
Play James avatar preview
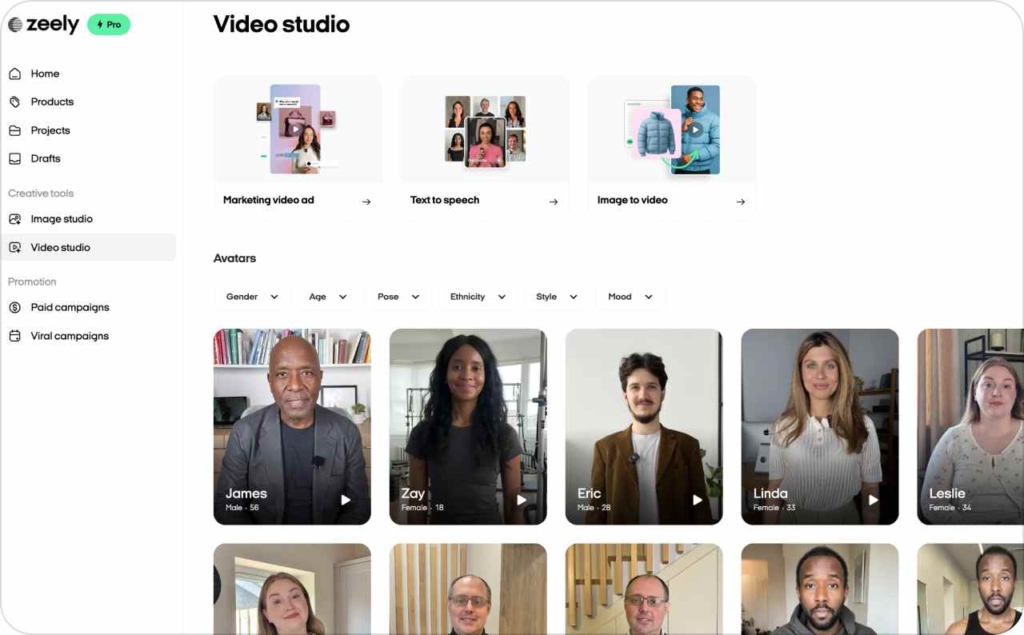tap(345, 500)
